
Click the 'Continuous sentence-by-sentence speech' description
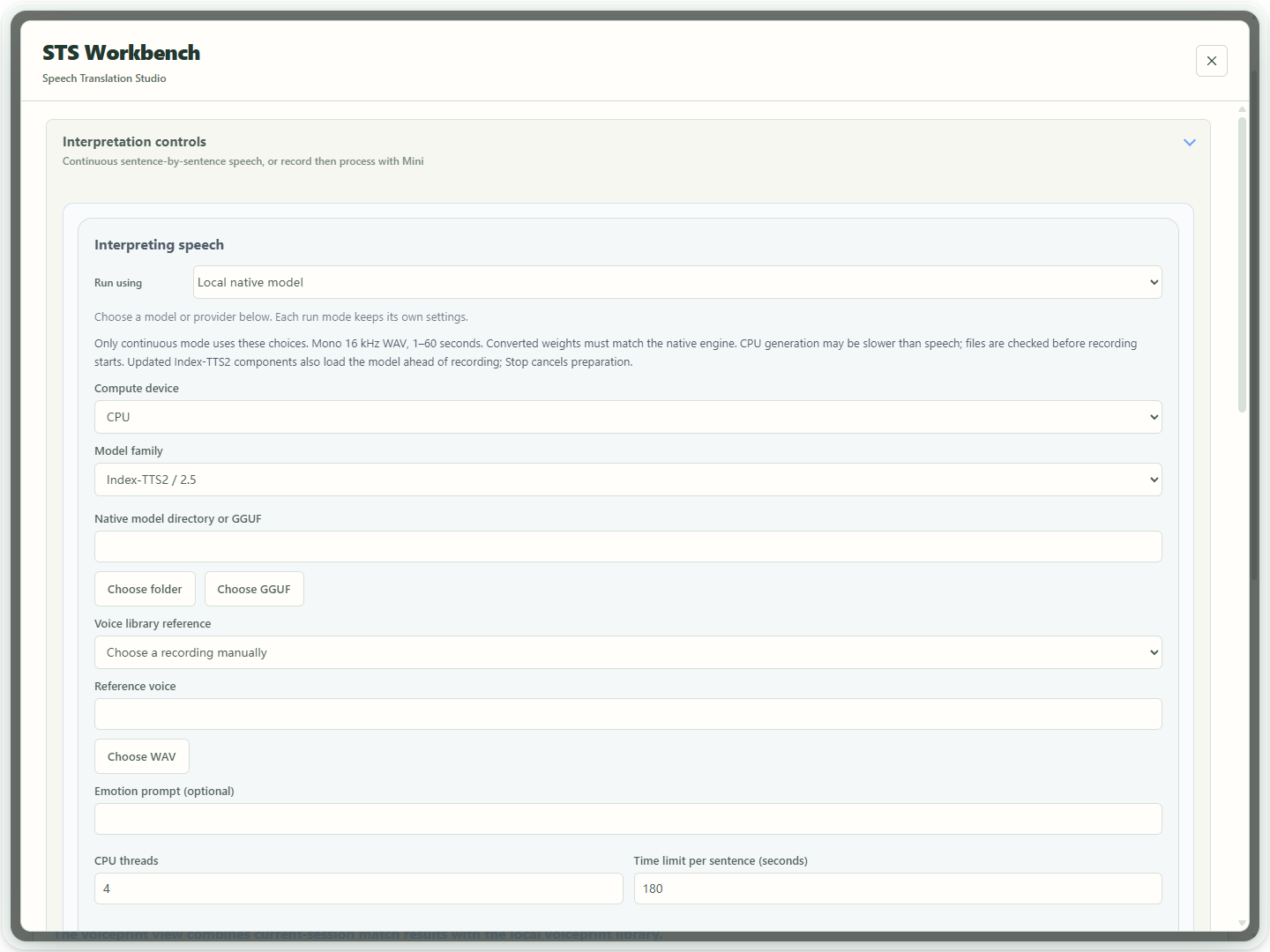pos(243,161)
